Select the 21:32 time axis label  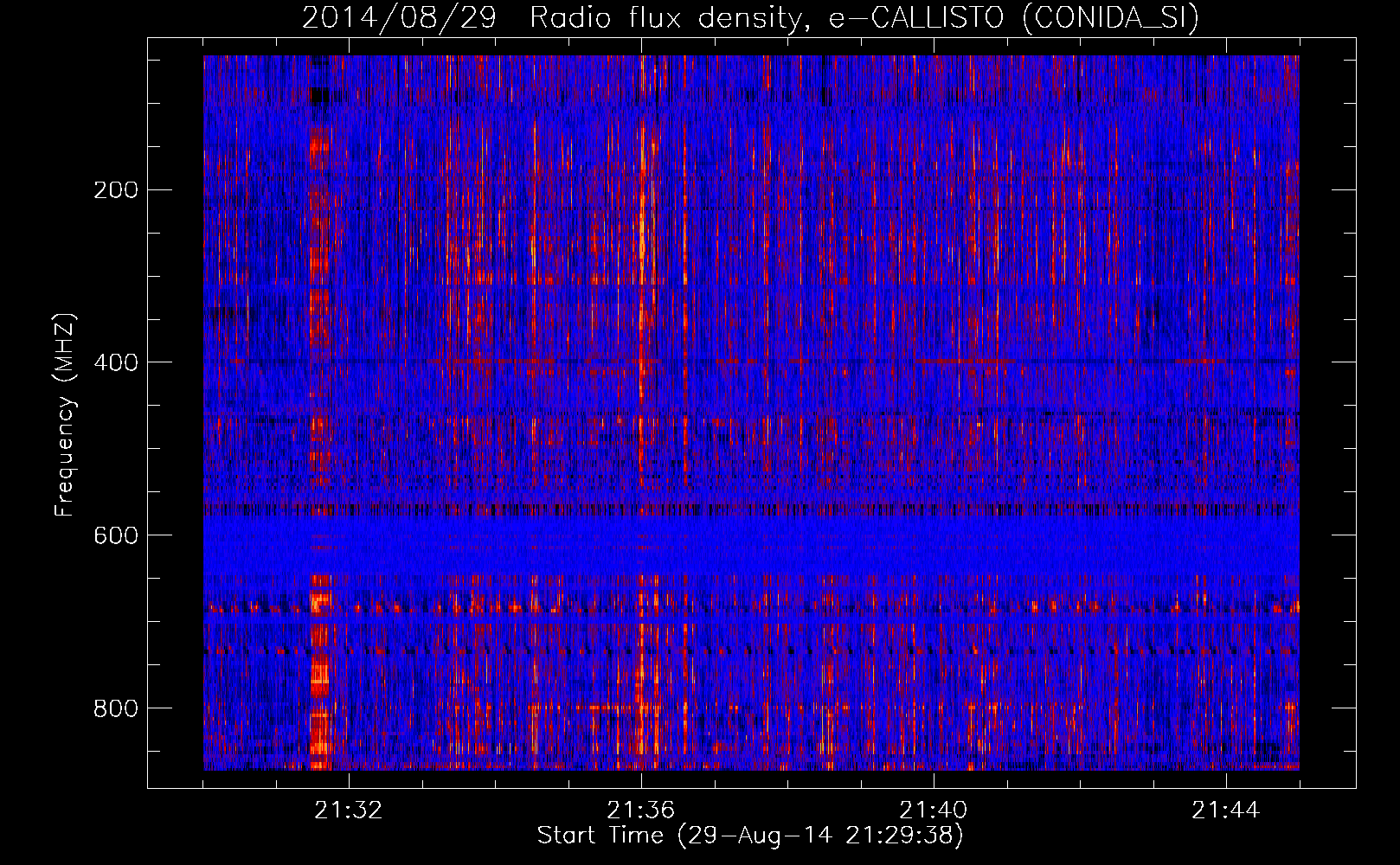[x=348, y=810]
